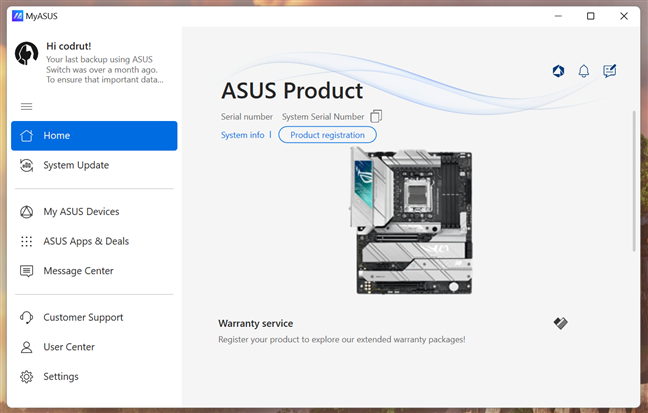This screenshot has width=648, height=413.
Task: Open My ASUS Devices page
Action: coord(94,212)
